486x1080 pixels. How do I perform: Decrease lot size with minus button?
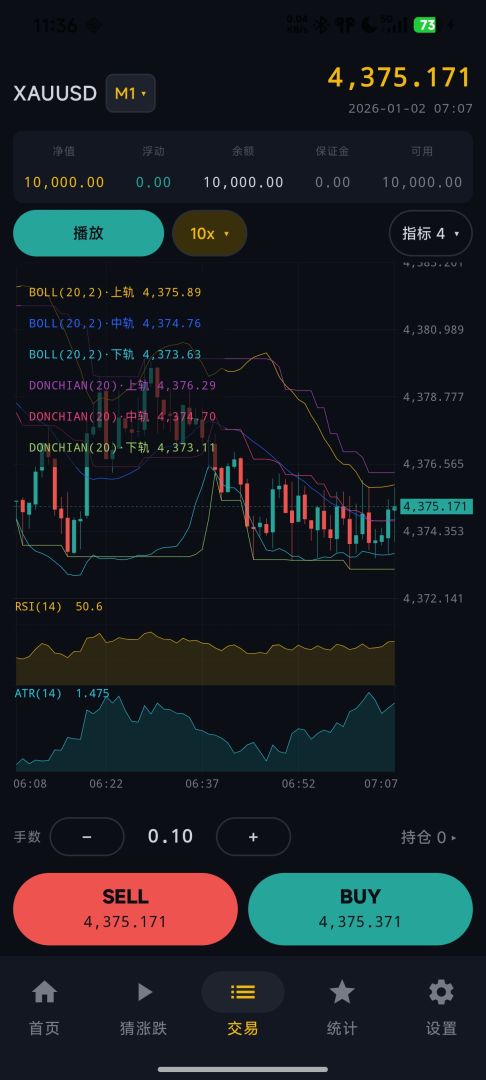[87, 836]
